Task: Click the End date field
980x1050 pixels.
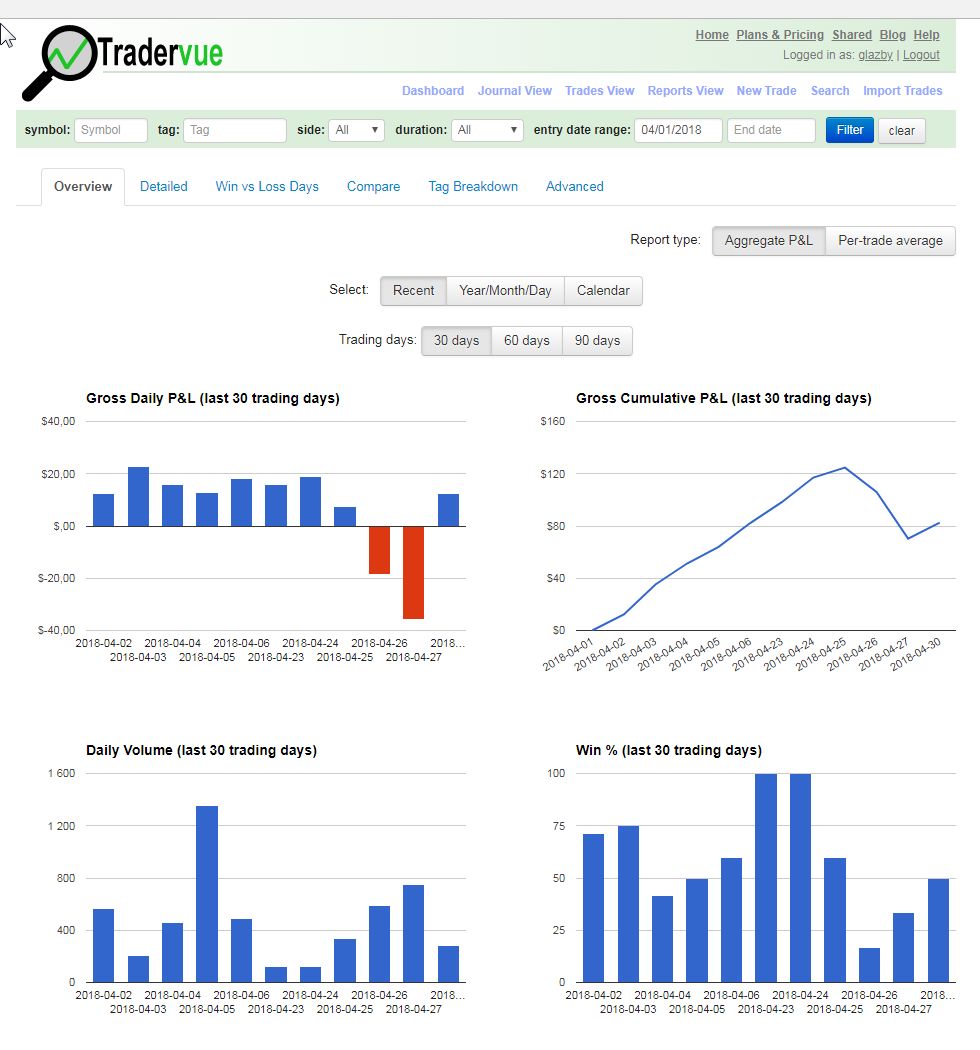Action: [x=770, y=130]
